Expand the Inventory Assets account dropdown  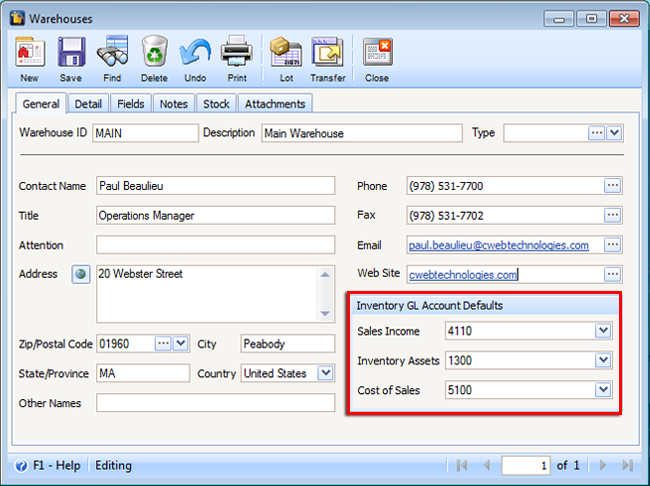(603, 360)
